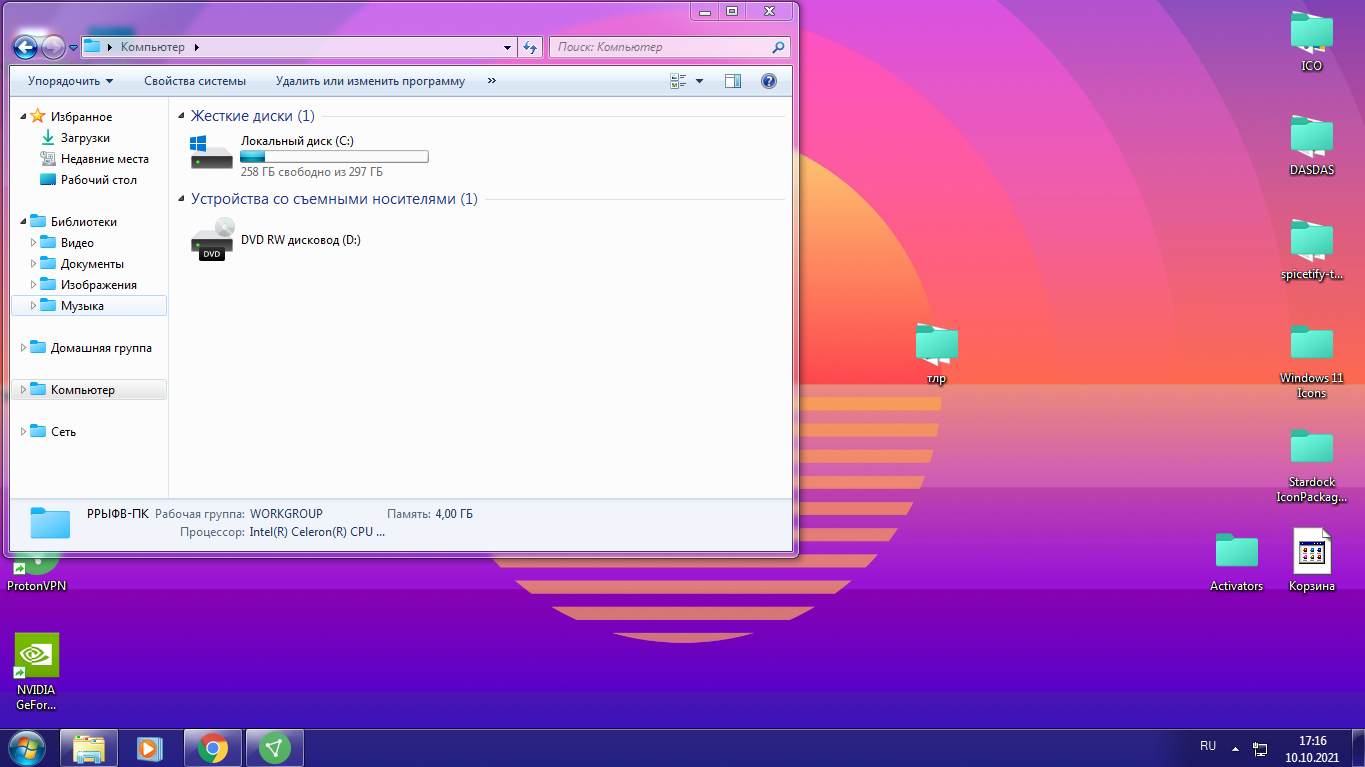Go forward with the Explorer forward arrow

pyautogui.click(x=53, y=47)
